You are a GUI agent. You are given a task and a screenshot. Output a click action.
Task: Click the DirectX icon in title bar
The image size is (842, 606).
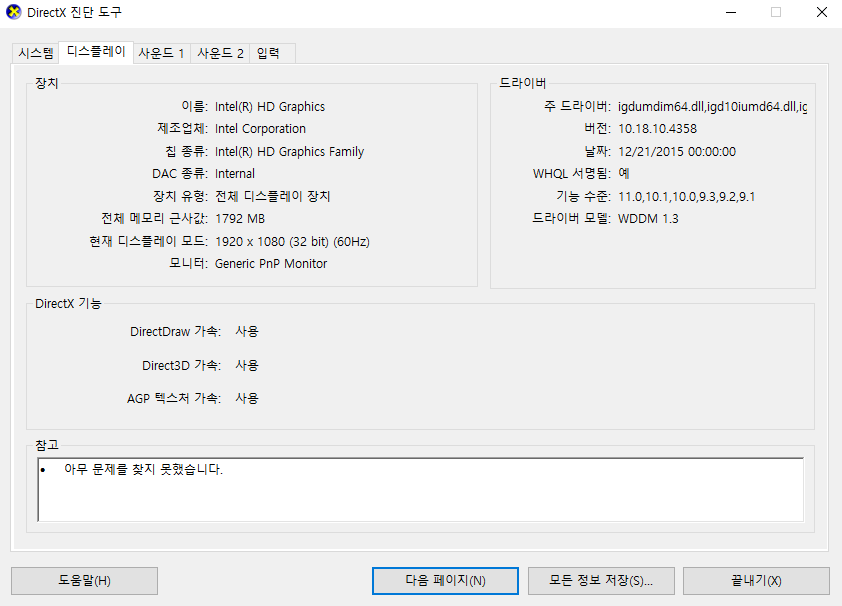(13, 13)
